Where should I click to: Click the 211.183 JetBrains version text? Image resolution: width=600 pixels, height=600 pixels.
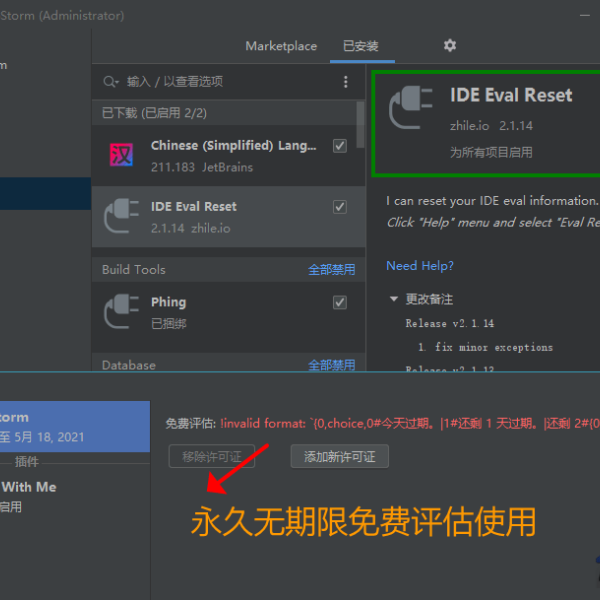[x=202, y=167]
